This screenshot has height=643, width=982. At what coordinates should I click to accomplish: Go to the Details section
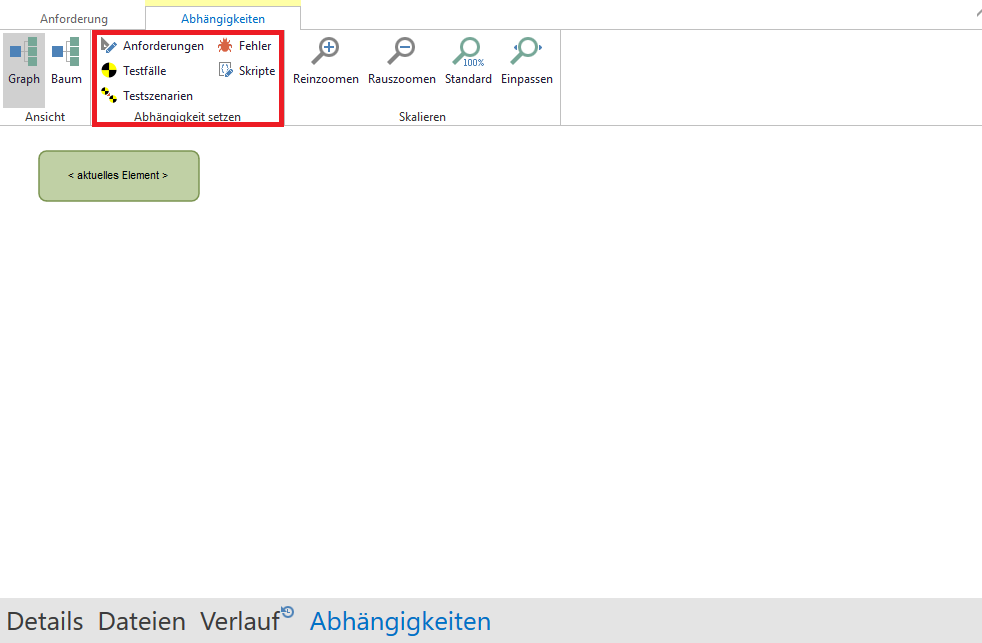coord(45,621)
